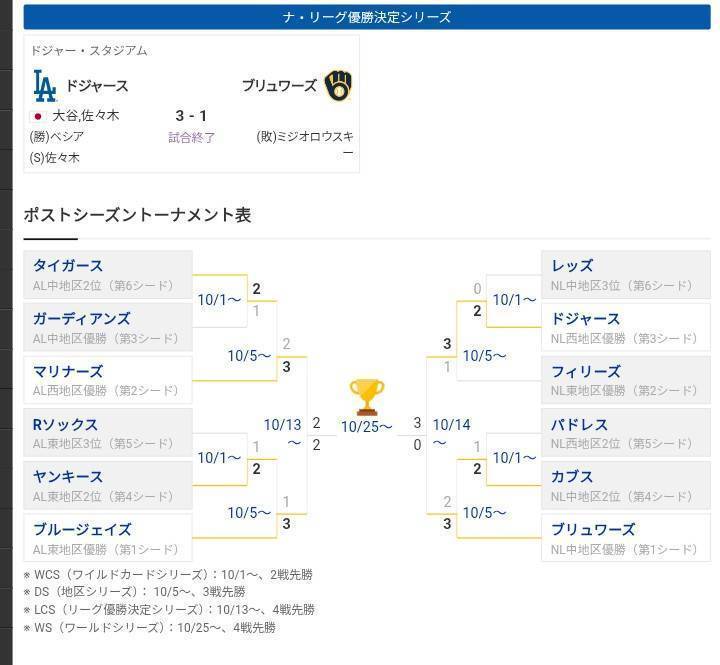Open the ナ・リーグ優勝決定シリーズ header tab
The width and height of the screenshot is (720, 665).
[367, 17]
